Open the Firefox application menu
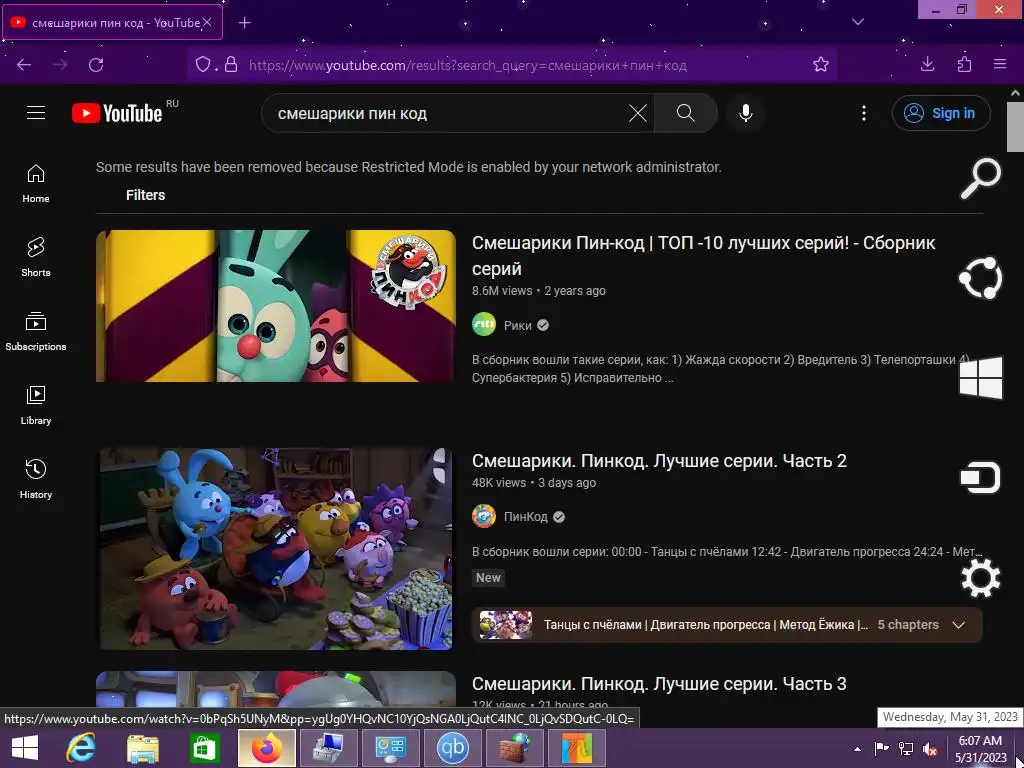 (x=1000, y=64)
